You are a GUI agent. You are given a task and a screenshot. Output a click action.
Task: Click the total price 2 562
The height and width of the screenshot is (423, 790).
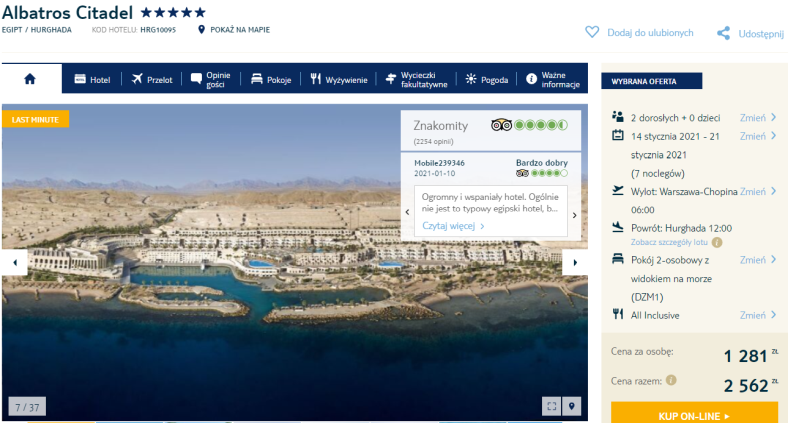point(746,386)
